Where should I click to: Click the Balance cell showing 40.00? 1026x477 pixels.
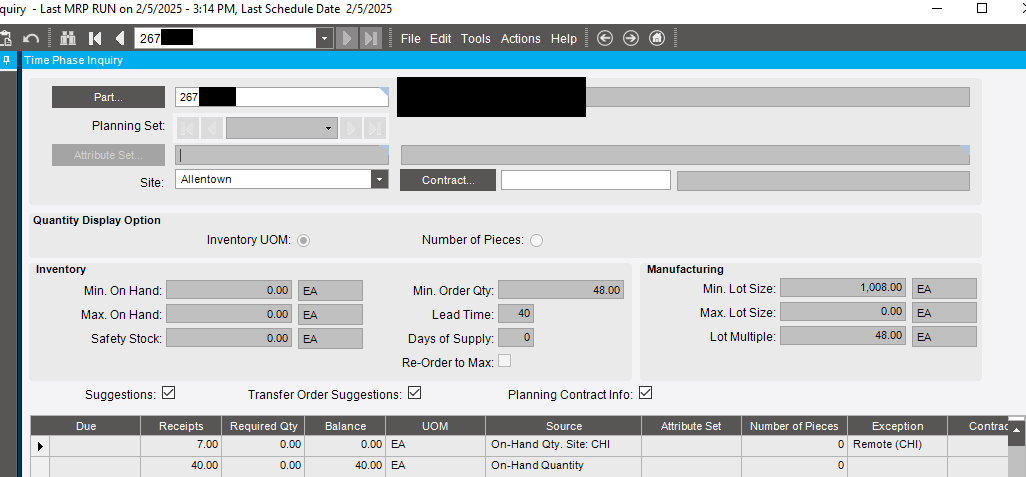[345, 465]
